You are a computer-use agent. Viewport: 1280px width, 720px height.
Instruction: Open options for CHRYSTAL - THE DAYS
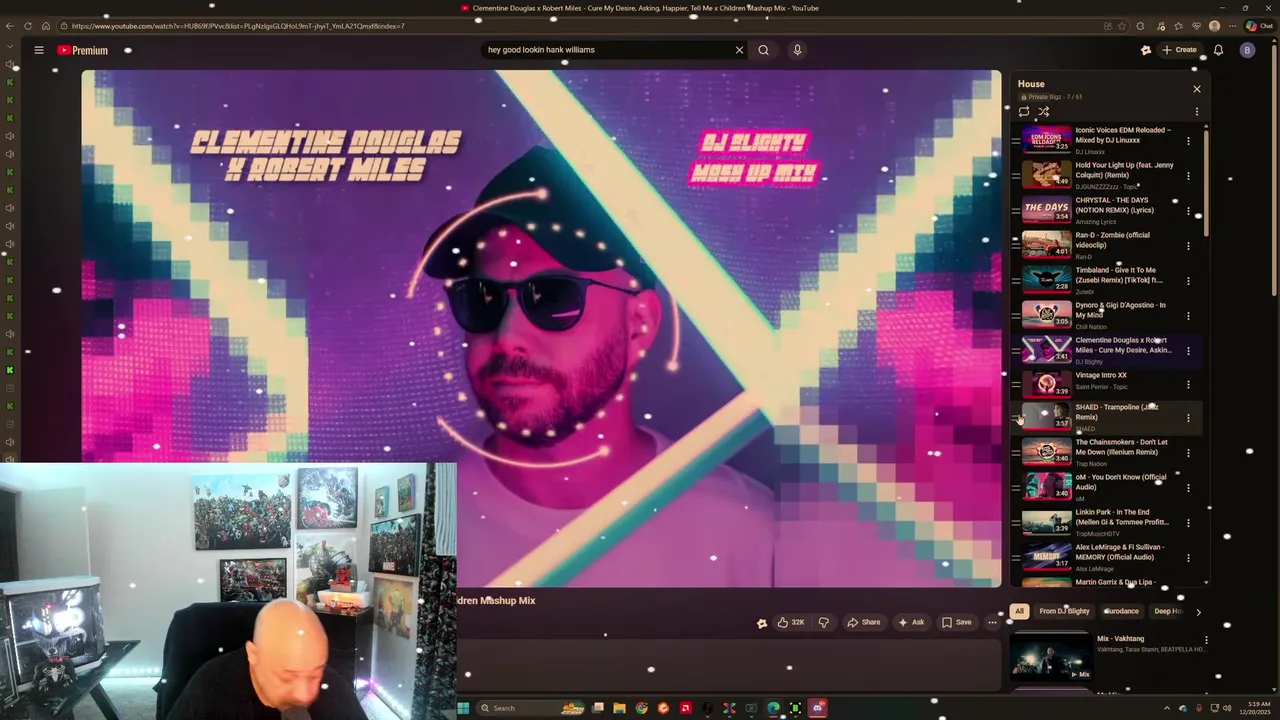click(x=1188, y=211)
